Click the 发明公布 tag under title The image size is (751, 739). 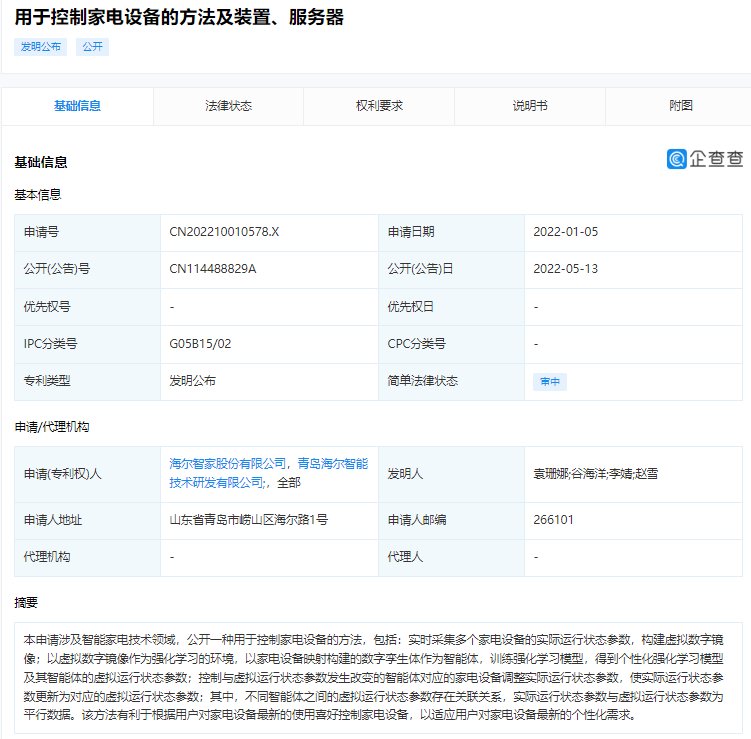pos(41,47)
